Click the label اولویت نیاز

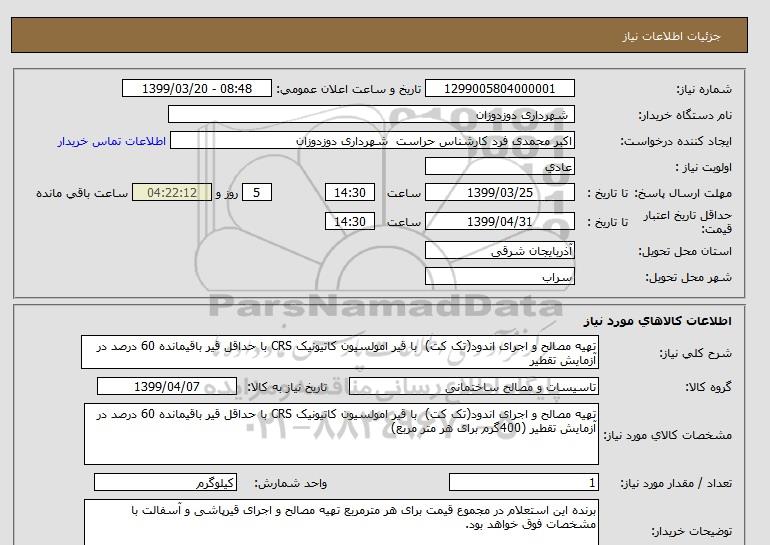tap(703, 167)
